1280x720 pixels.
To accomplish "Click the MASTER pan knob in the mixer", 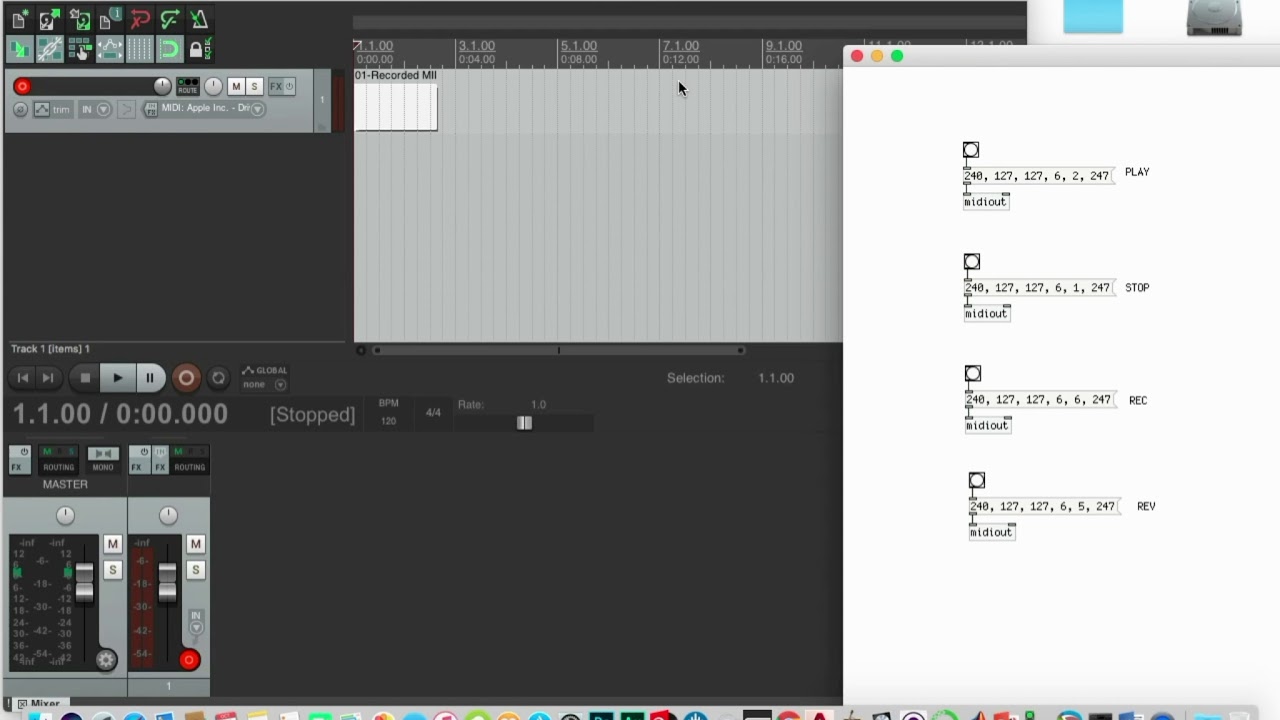I will (65, 515).
